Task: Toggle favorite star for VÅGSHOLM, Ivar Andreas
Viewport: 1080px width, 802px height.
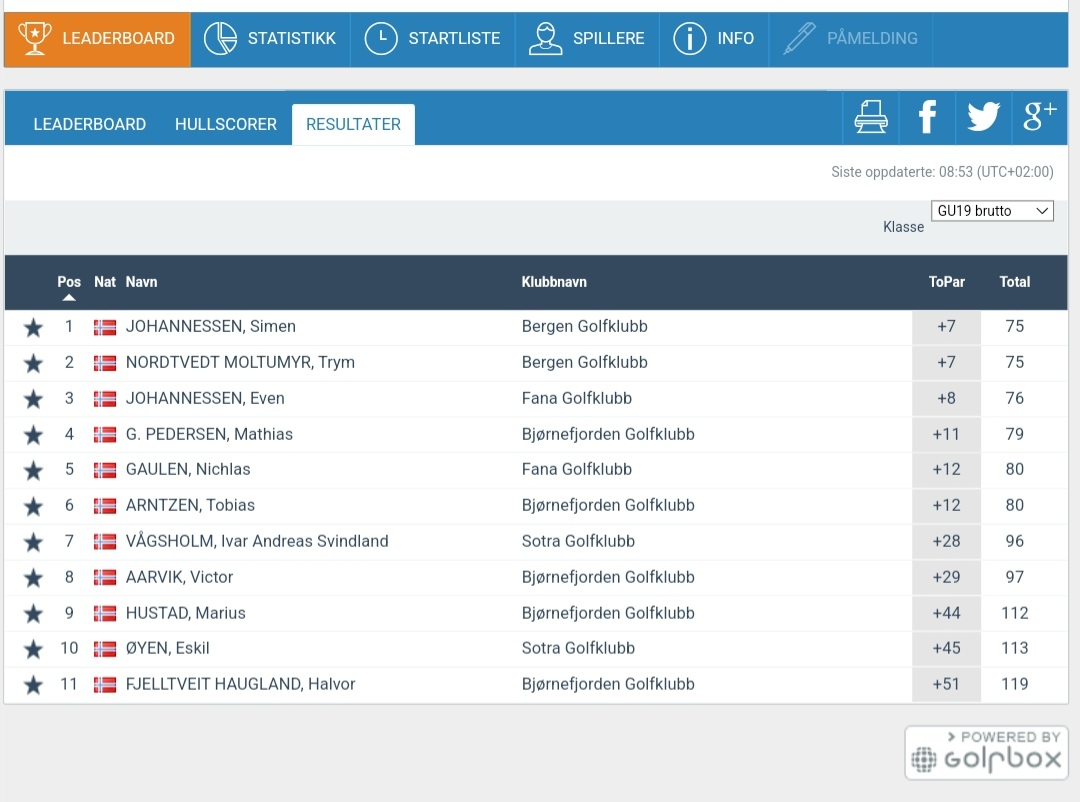Action: point(33,542)
